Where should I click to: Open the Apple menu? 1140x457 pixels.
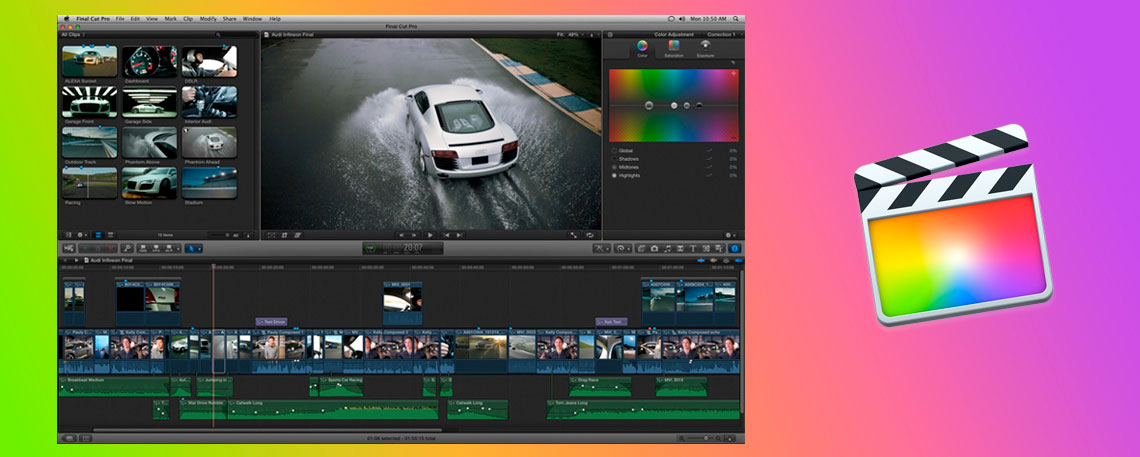(x=67, y=18)
